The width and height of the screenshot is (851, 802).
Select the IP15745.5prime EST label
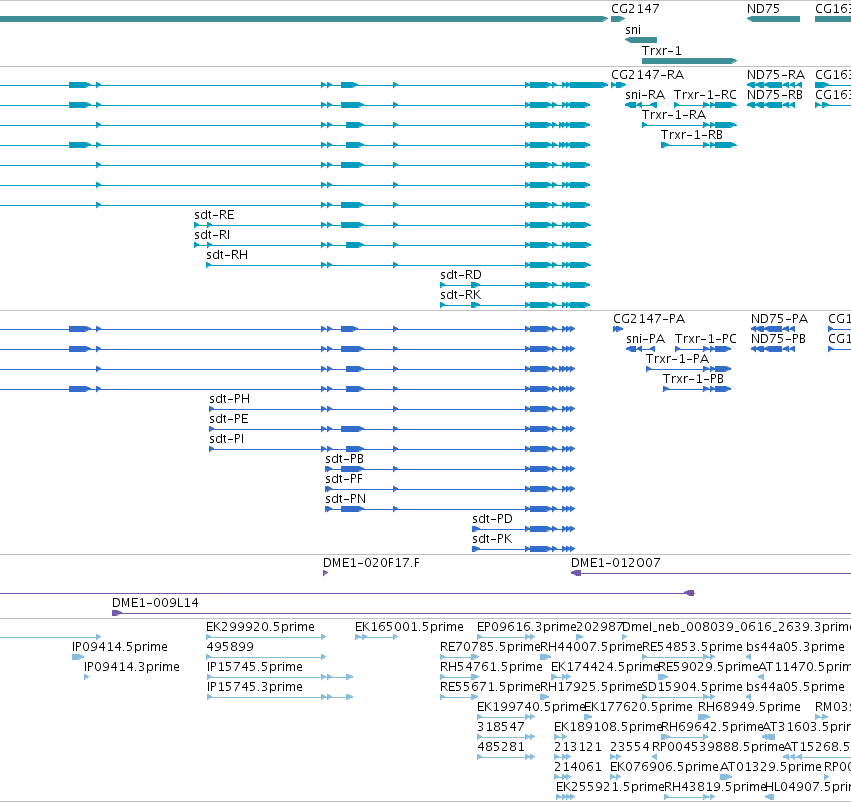255,667
